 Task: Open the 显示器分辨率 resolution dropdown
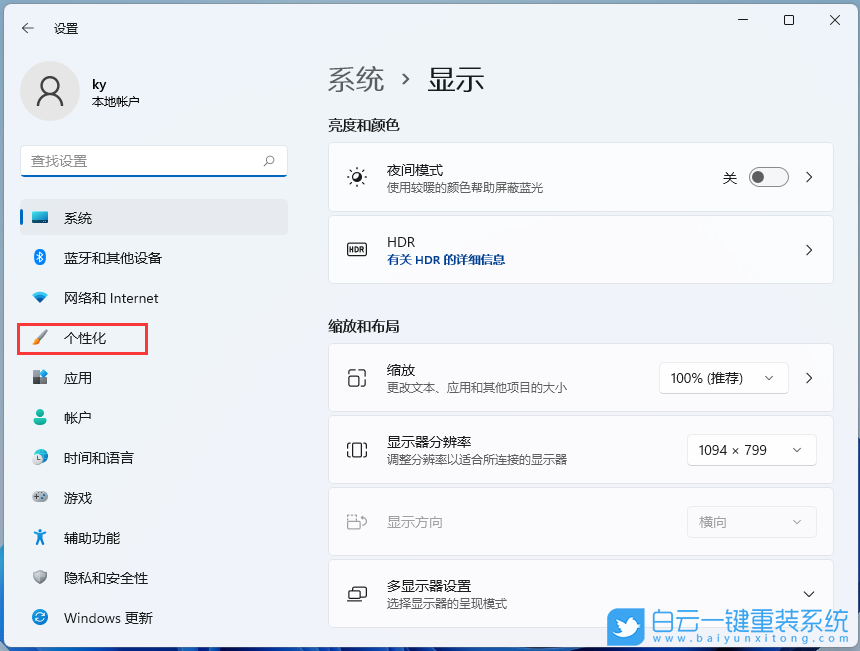(x=751, y=450)
